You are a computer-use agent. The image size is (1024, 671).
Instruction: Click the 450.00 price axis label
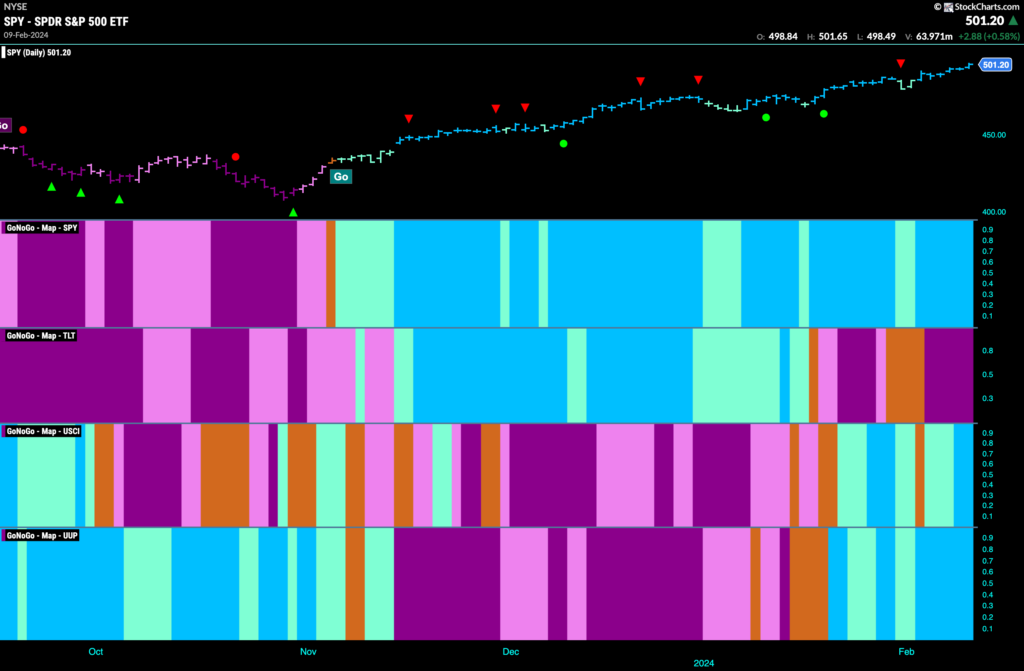994,135
